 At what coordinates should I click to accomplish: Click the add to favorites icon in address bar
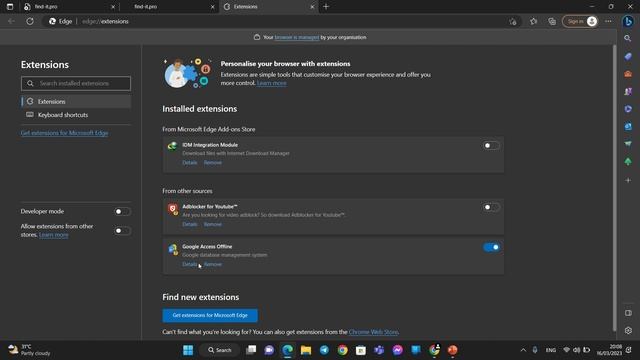tap(513, 22)
